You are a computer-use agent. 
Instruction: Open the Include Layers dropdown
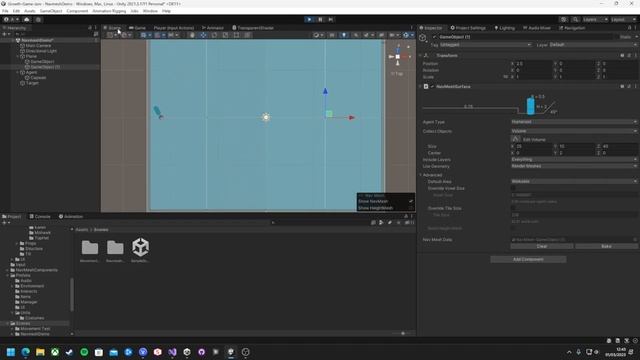pyautogui.click(x=574, y=159)
